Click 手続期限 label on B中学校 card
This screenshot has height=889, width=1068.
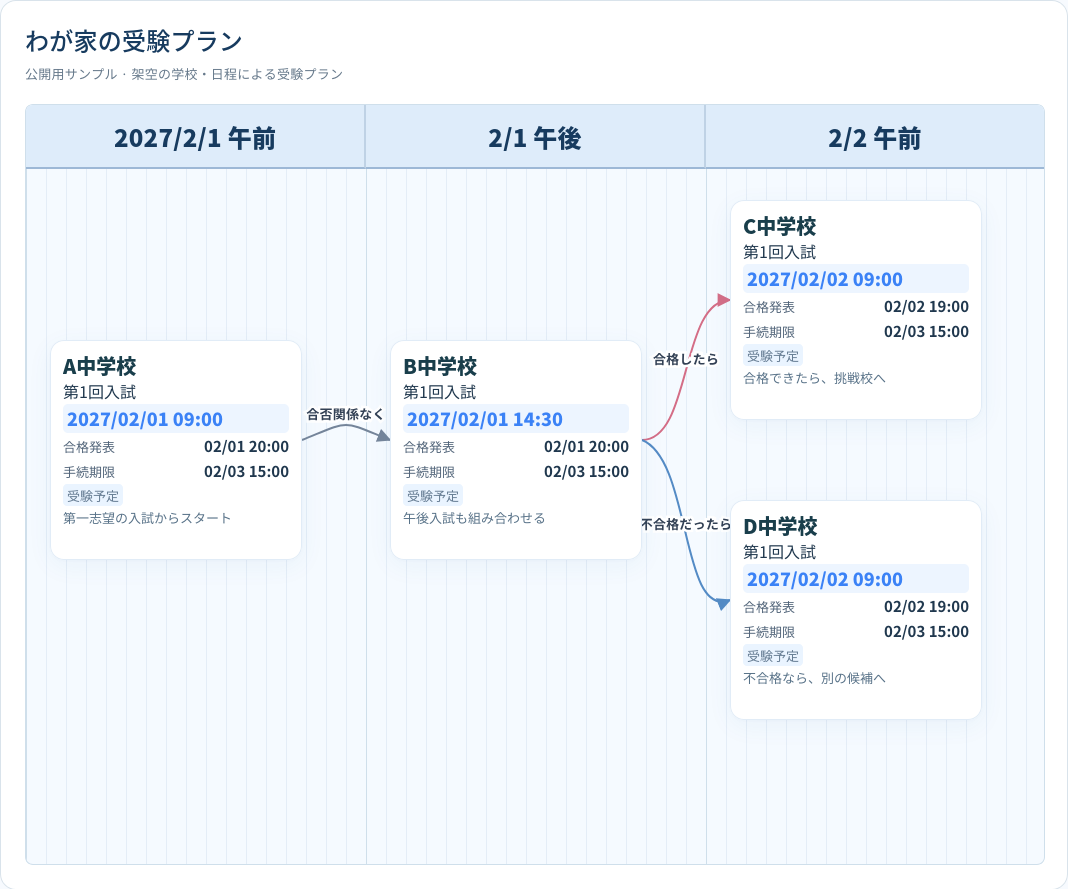pyautogui.click(x=429, y=472)
